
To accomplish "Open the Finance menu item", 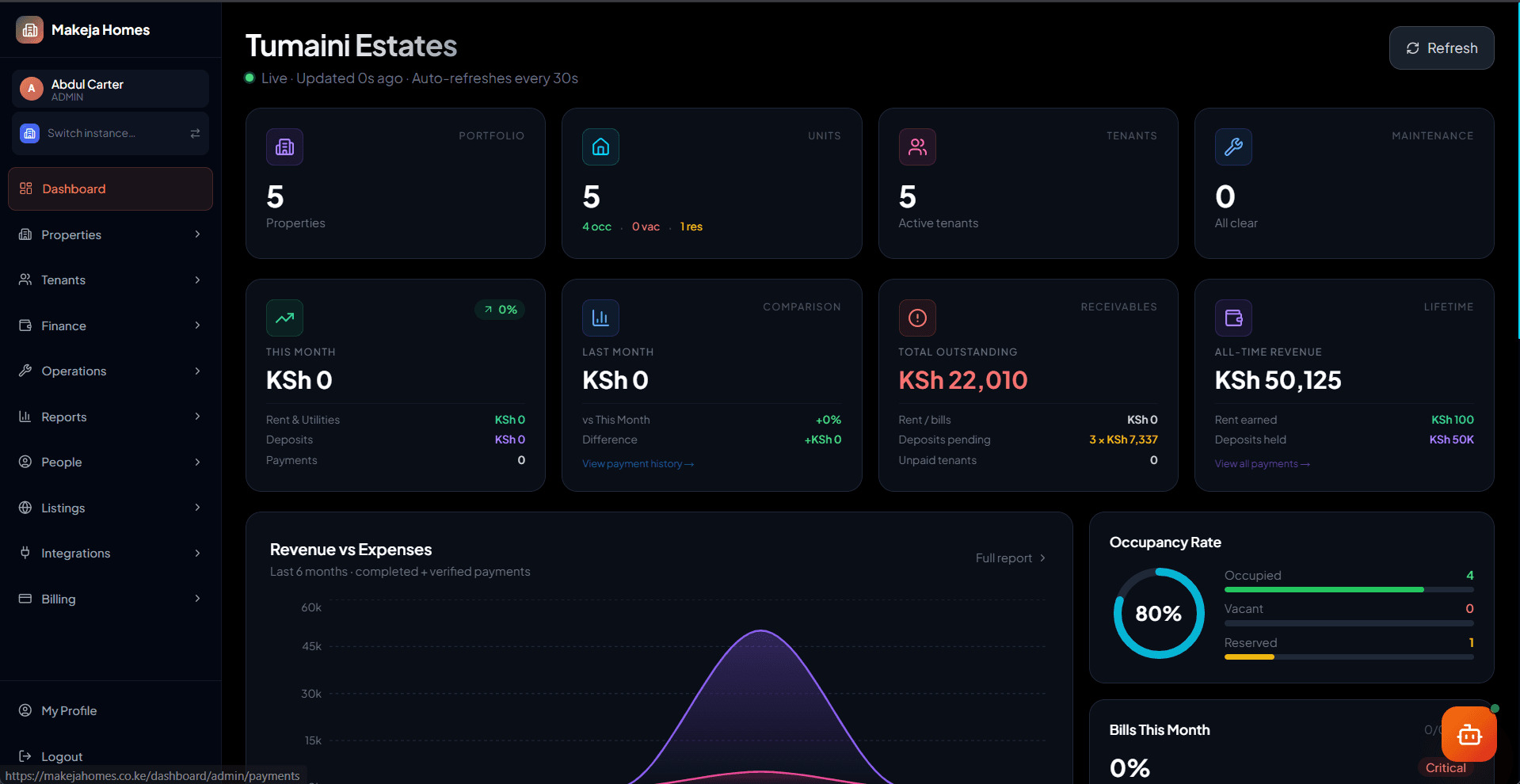I will (110, 325).
